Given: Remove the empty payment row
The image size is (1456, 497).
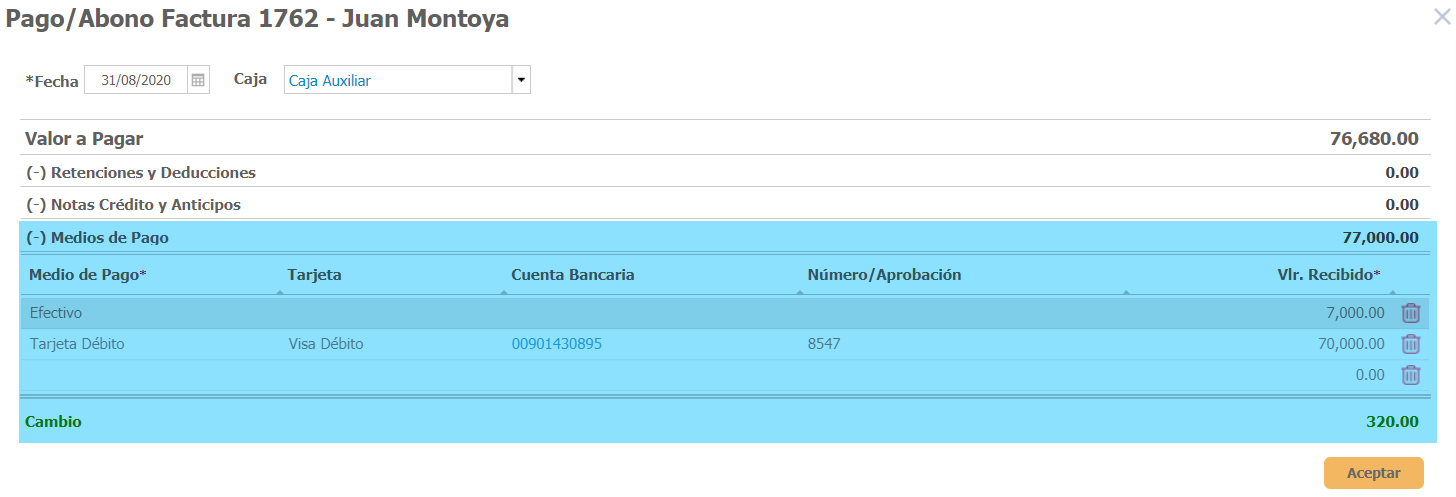Looking at the screenshot, I should coord(1410,375).
